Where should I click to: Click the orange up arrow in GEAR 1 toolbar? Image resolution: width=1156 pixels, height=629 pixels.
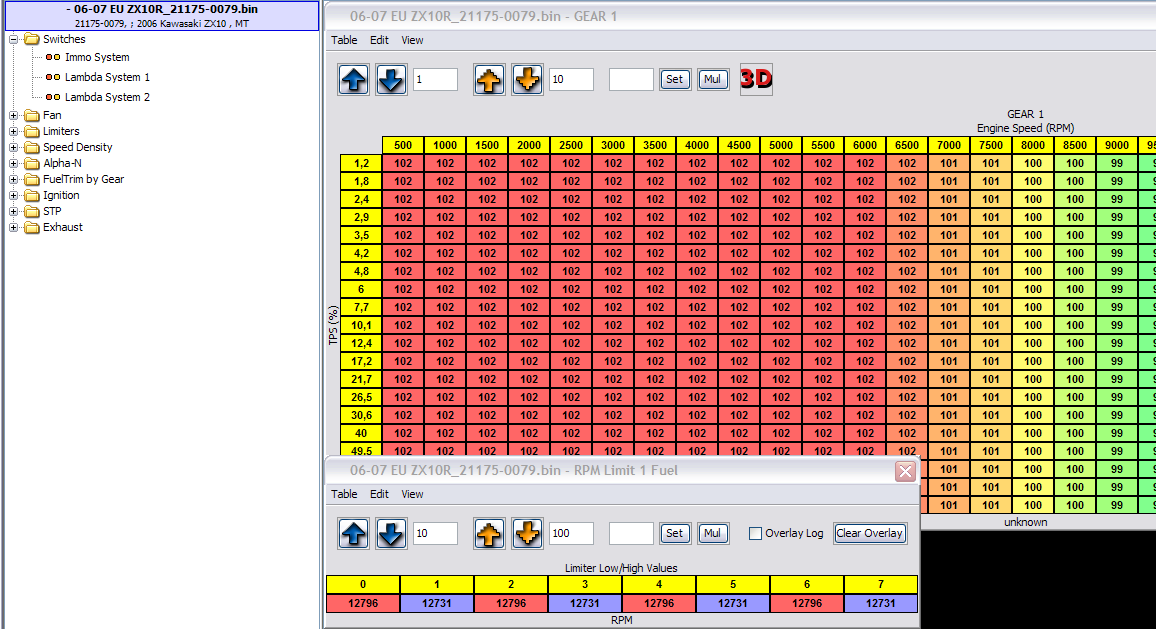coord(488,80)
